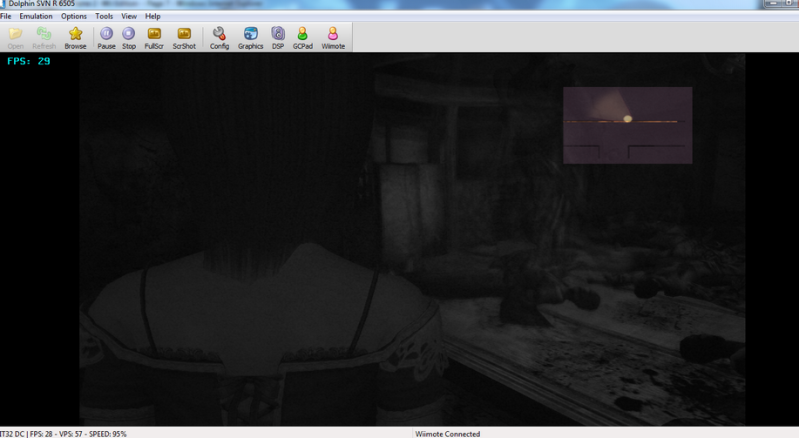Open the Options menu
This screenshot has height=438, width=799.
pyautogui.click(x=74, y=17)
